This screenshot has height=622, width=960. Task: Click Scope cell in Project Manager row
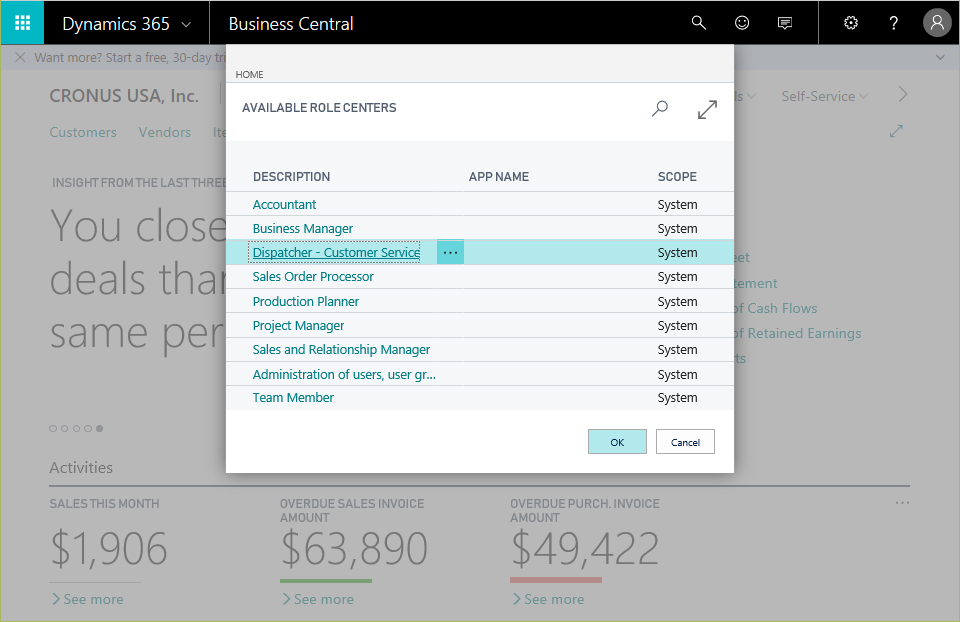point(677,326)
